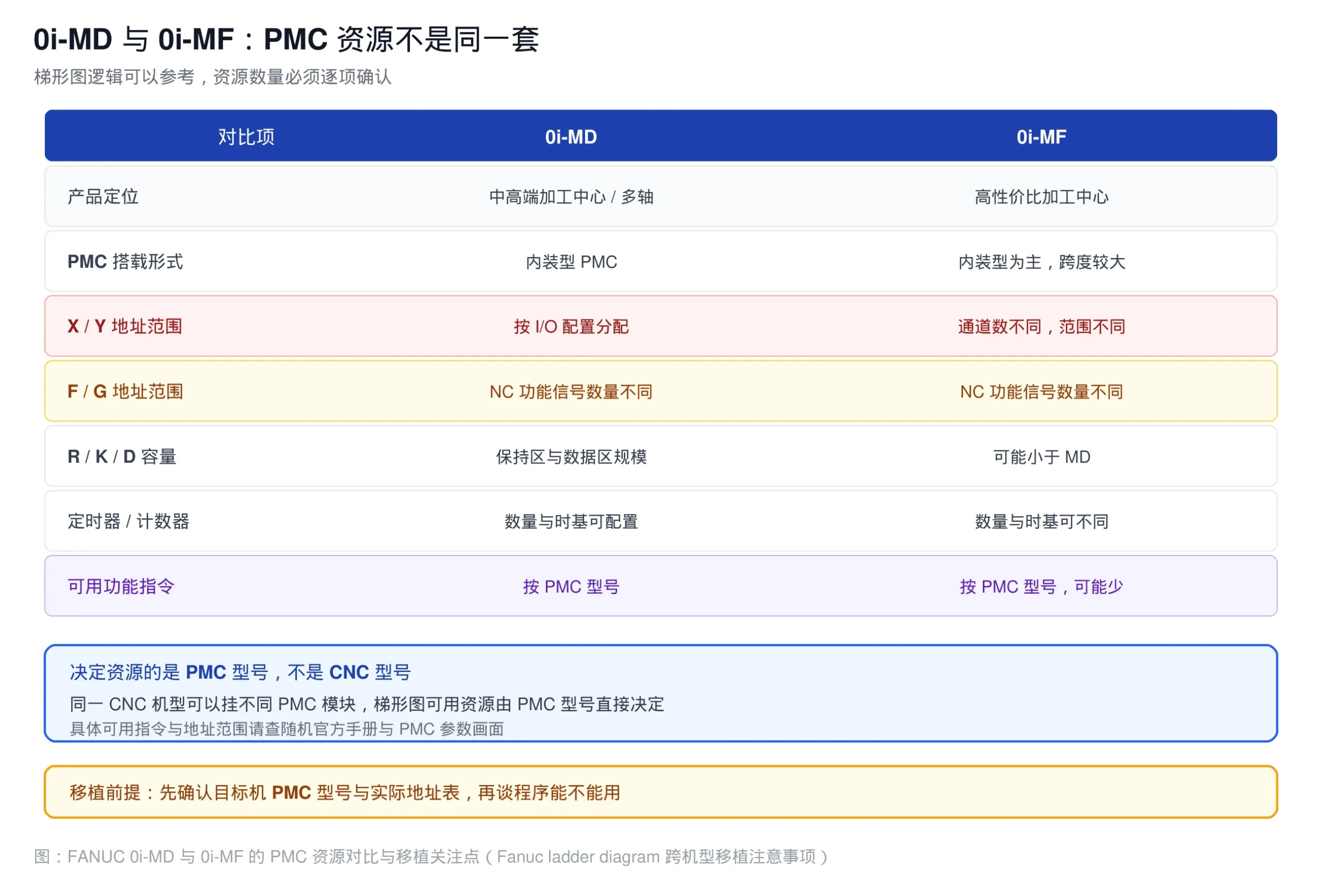This screenshot has width=1322, height=896.
Task: Select the "可用功能指令" row label
Action: point(121,586)
